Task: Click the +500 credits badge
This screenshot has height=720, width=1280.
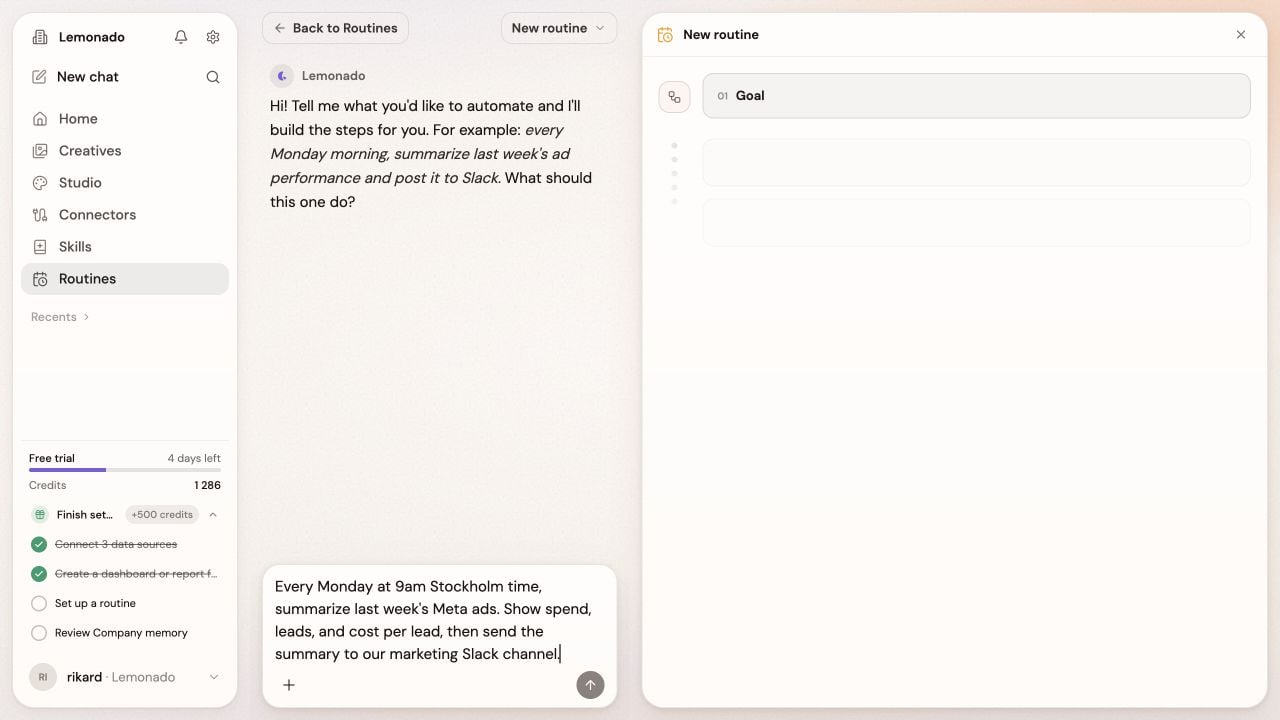Action: 162,515
